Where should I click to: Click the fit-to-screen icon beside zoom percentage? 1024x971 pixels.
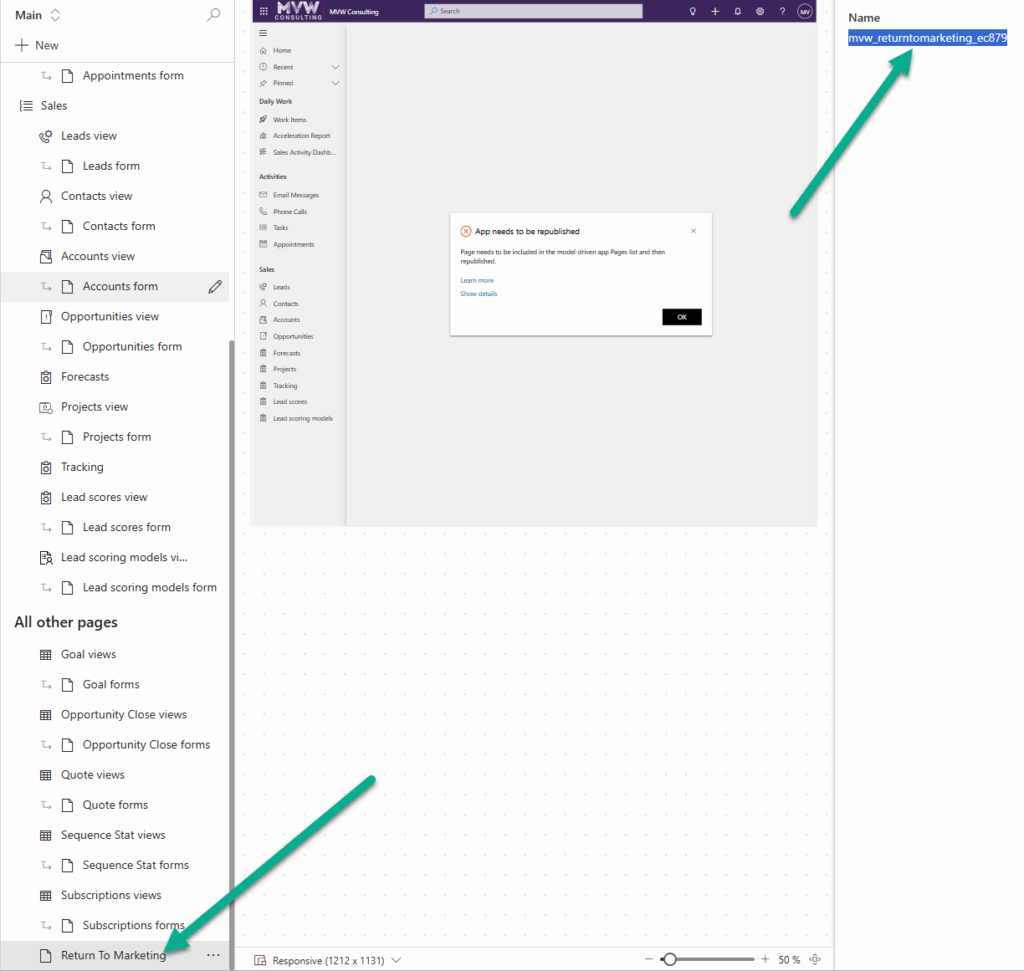click(x=815, y=959)
